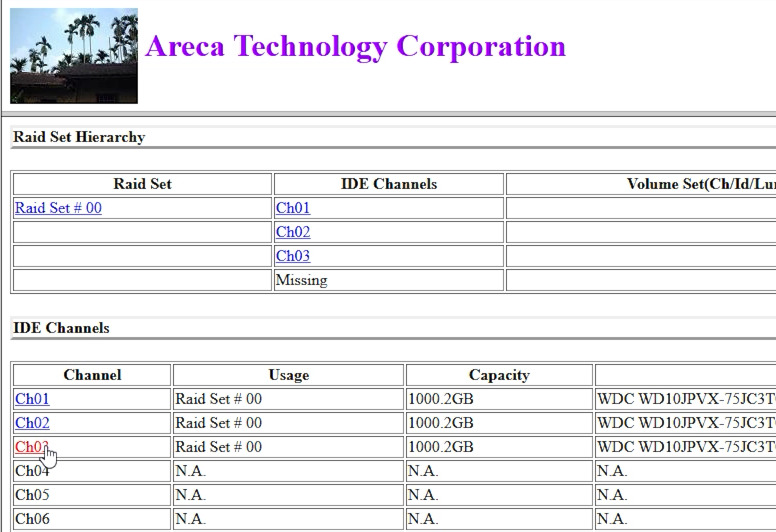
Task: Click the IDE Channels section heading
Action: tap(61, 328)
